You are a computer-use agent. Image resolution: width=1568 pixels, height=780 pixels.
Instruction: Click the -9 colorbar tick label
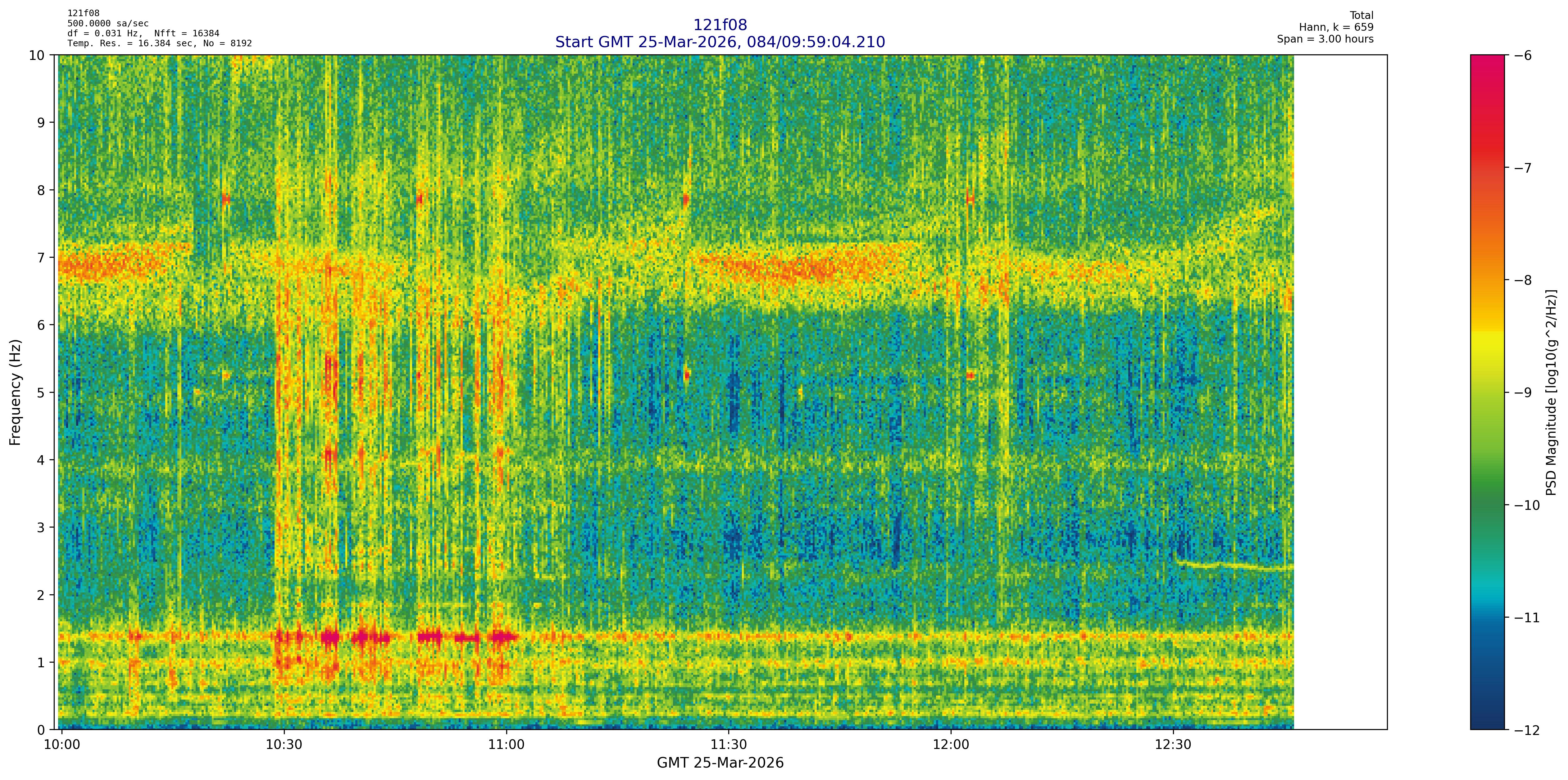click(x=1524, y=392)
